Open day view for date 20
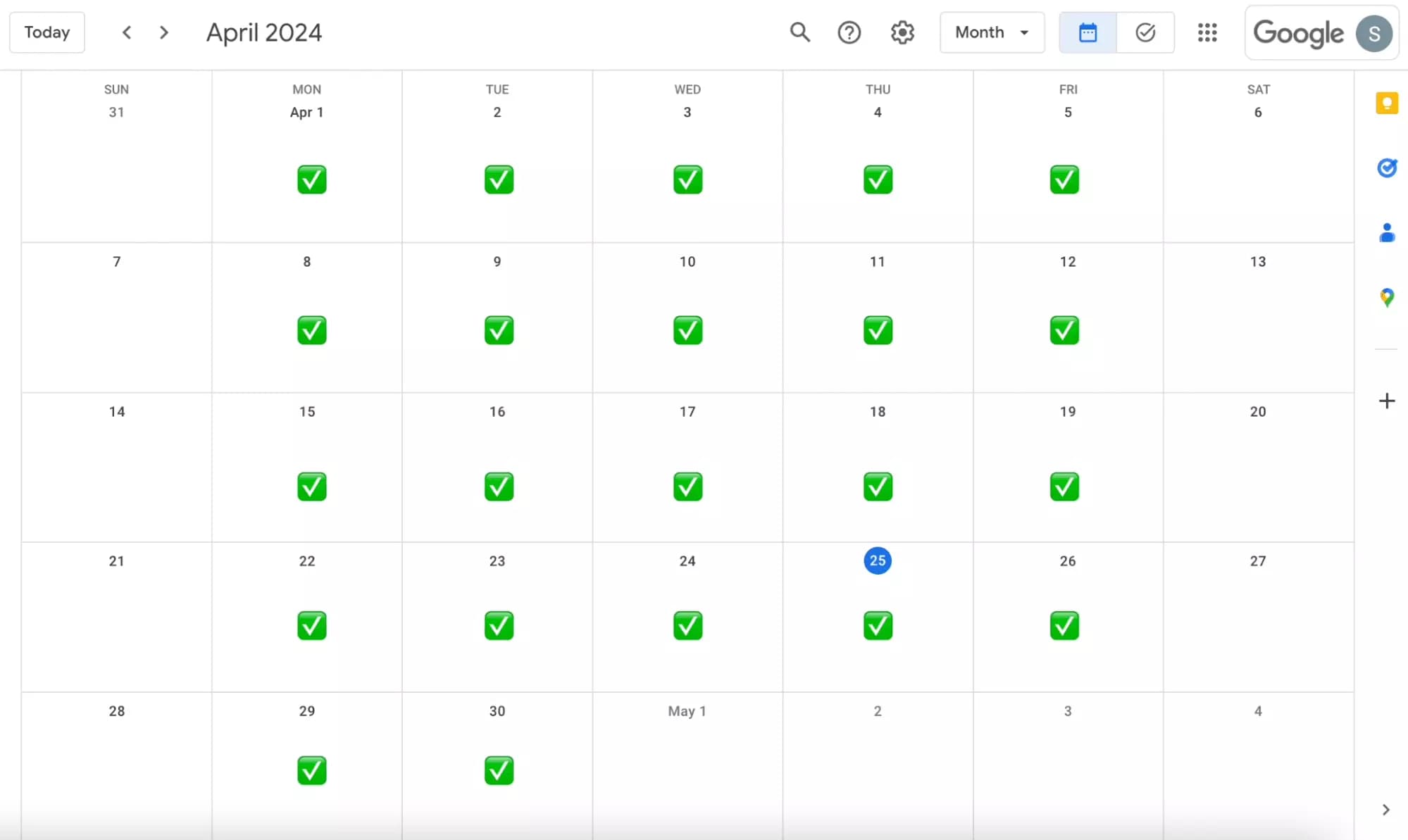Viewport: 1408px width, 840px height. (x=1258, y=412)
